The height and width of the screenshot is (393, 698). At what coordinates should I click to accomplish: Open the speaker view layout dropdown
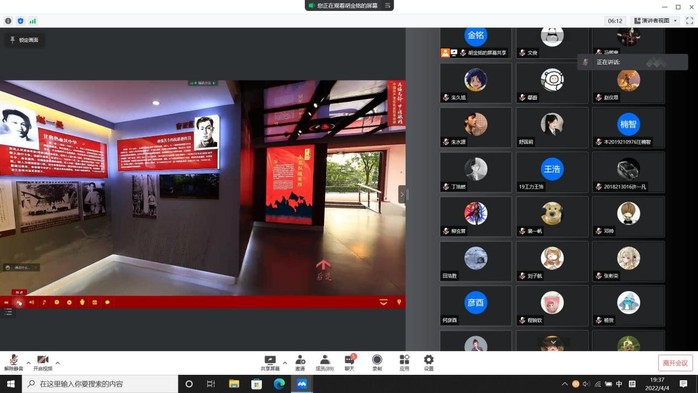click(x=656, y=20)
